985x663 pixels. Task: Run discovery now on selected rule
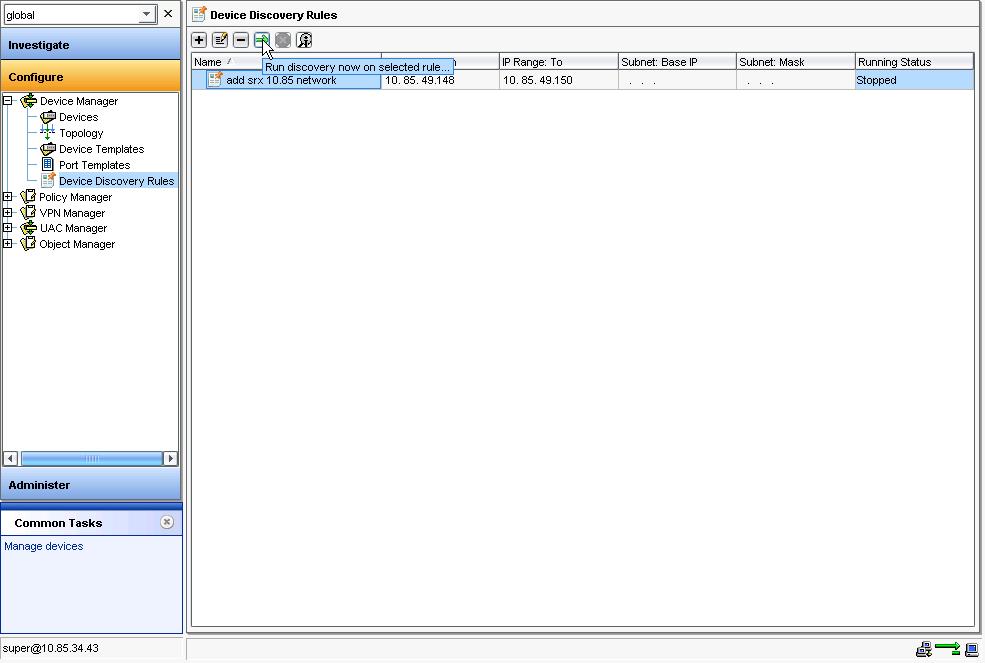(x=262, y=40)
